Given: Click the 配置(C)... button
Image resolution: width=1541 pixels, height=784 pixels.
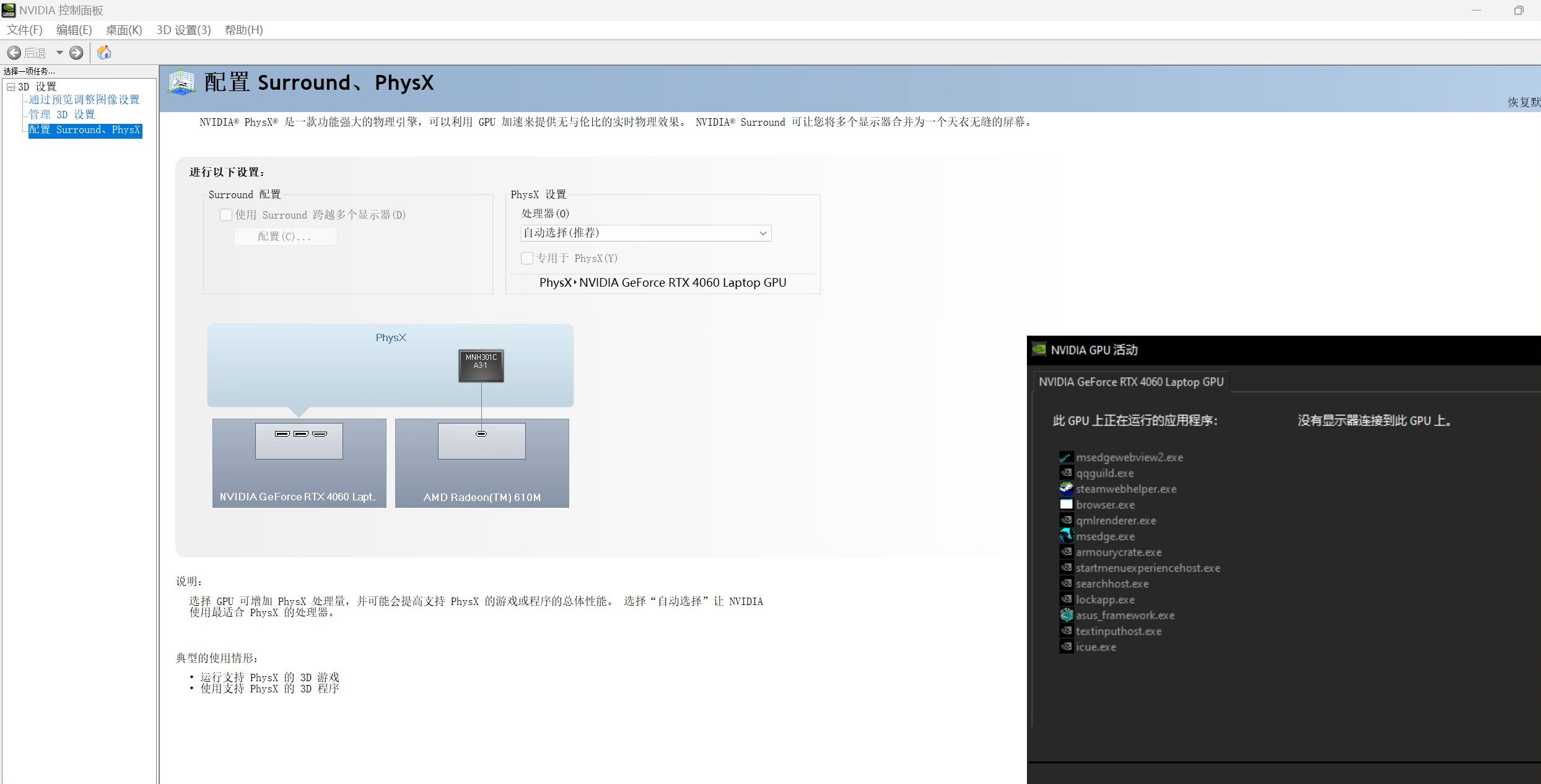Looking at the screenshot, I should (286, 237).
